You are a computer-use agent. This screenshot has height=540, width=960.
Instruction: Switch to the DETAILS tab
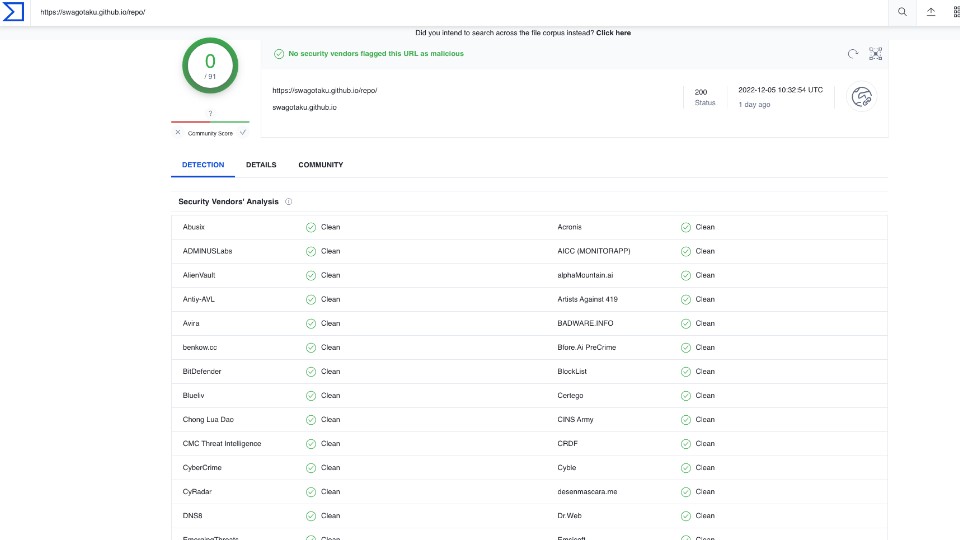[x=261, y=165]
